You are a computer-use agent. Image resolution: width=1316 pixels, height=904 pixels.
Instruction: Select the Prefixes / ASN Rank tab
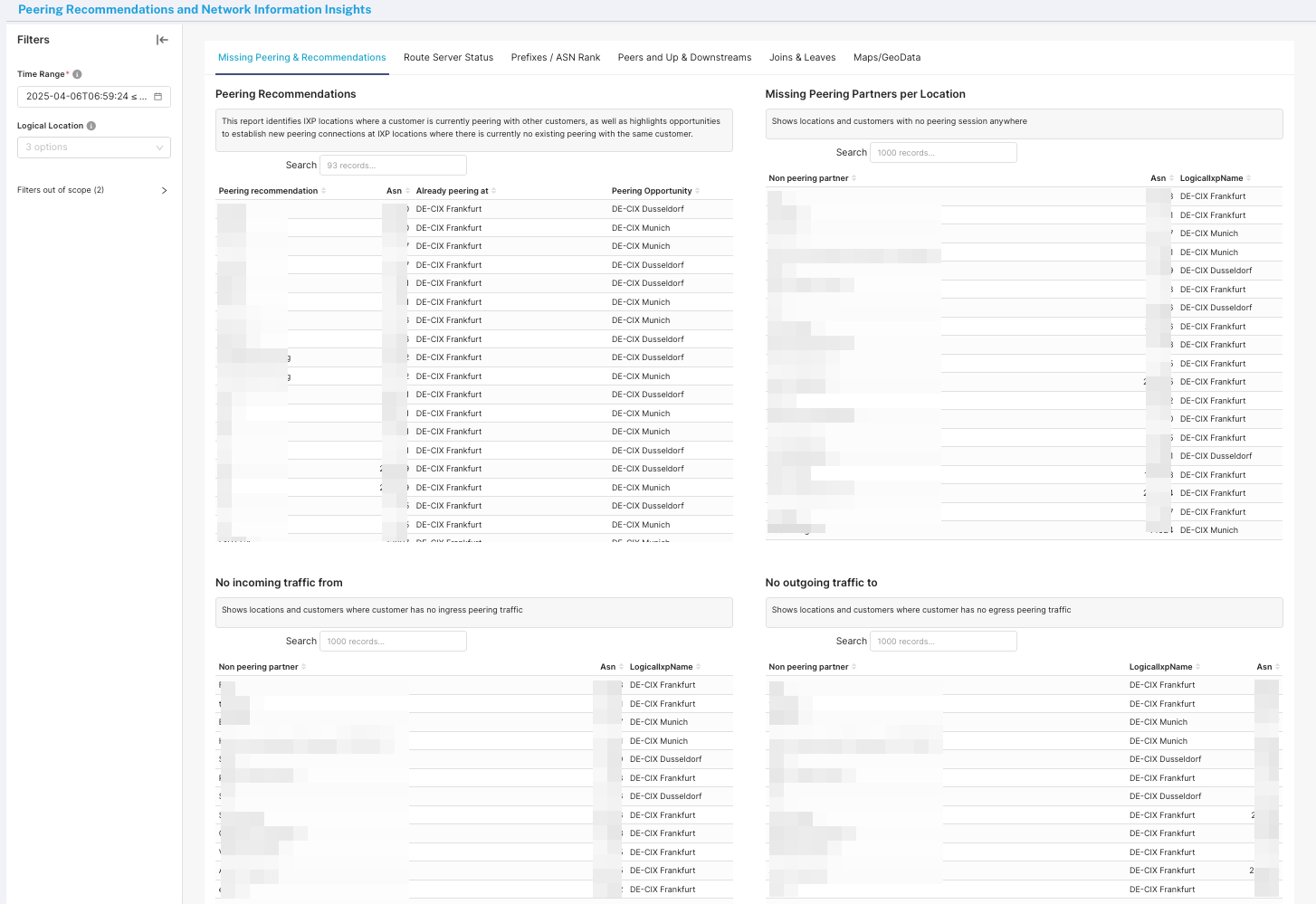556,57
